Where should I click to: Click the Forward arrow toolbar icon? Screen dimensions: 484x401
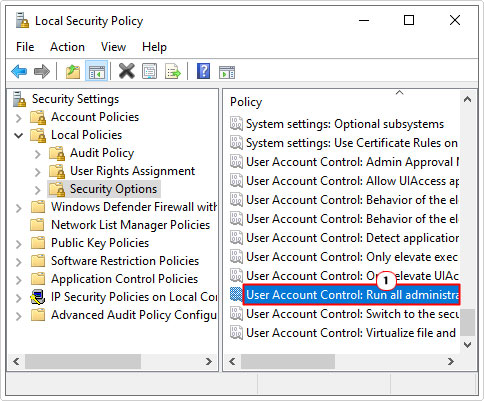(42, 71)
